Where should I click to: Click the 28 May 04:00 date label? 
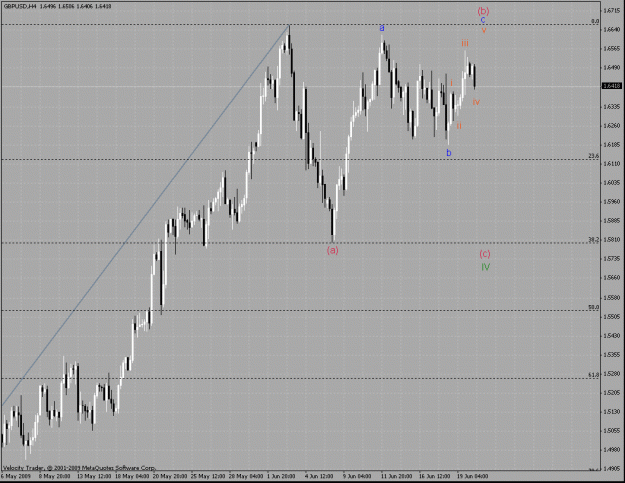[x=246, y=476]
